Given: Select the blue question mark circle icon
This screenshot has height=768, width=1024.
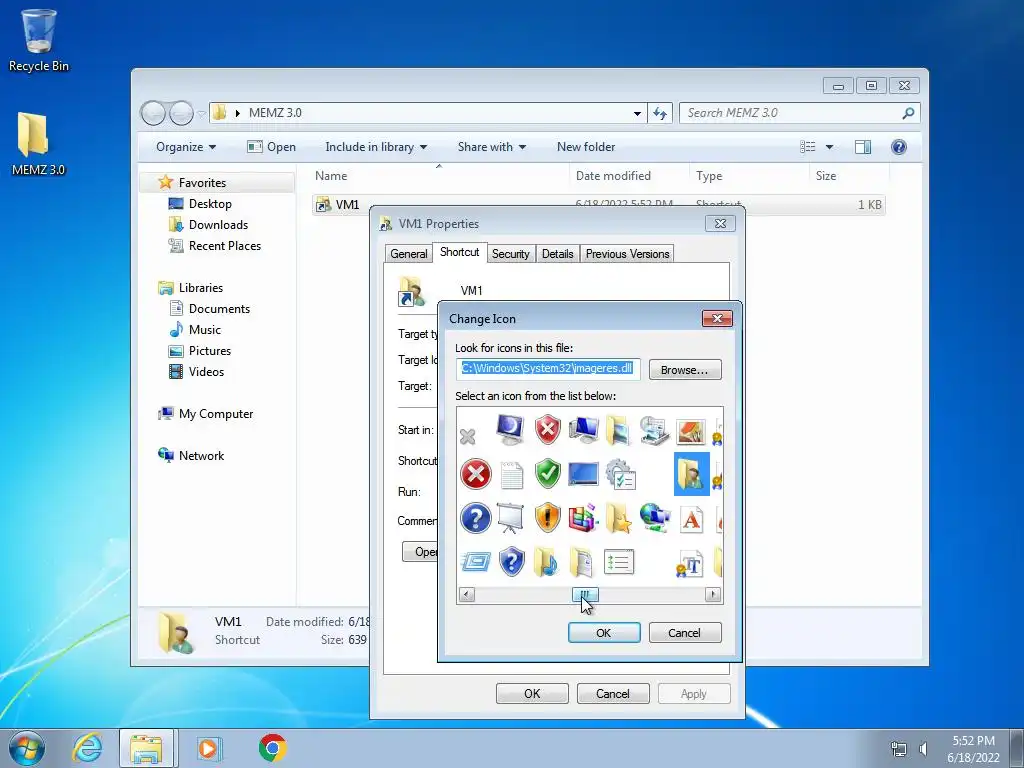Looking at the screenshot, I should (475, 519).
